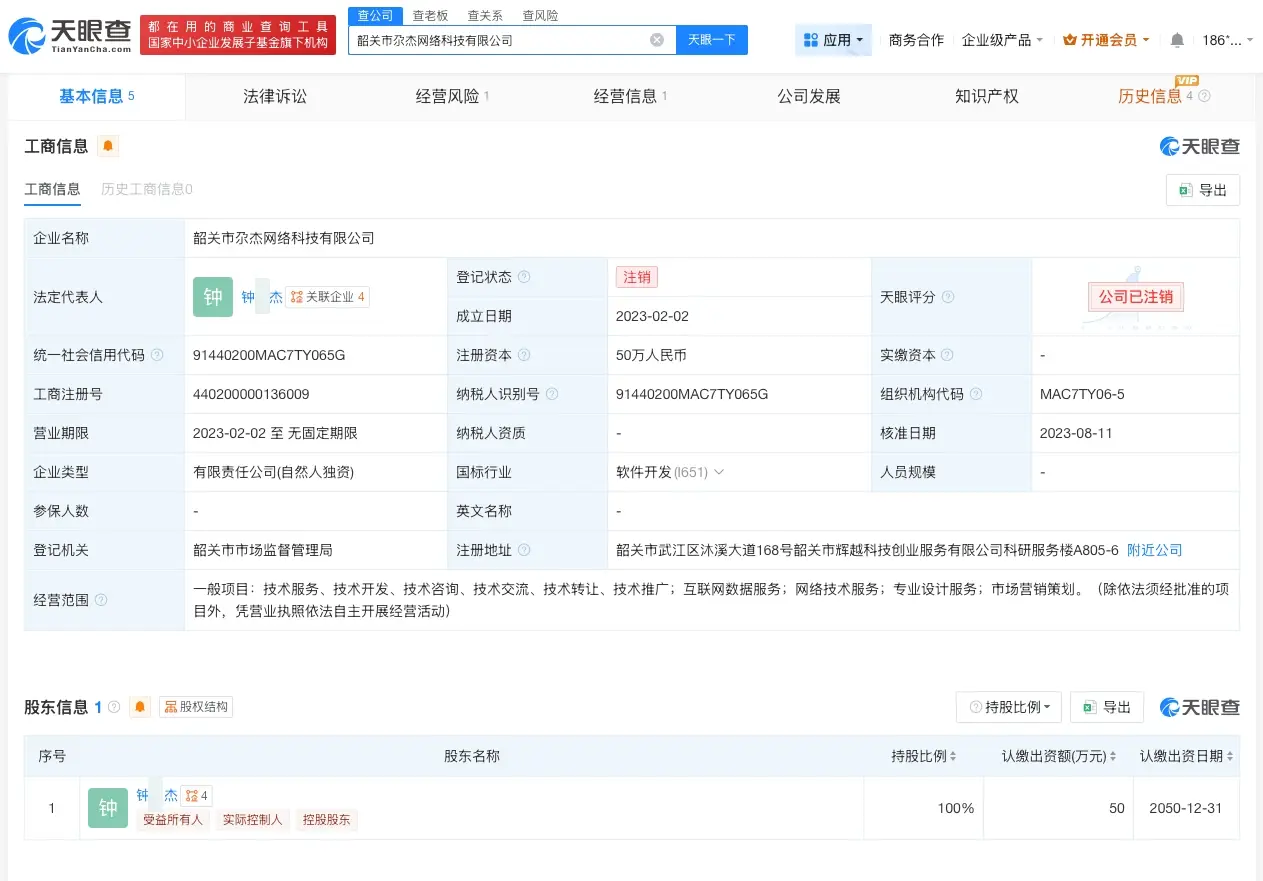
Task: Click help icon next to 登记状态
Action: pos(524,277)
